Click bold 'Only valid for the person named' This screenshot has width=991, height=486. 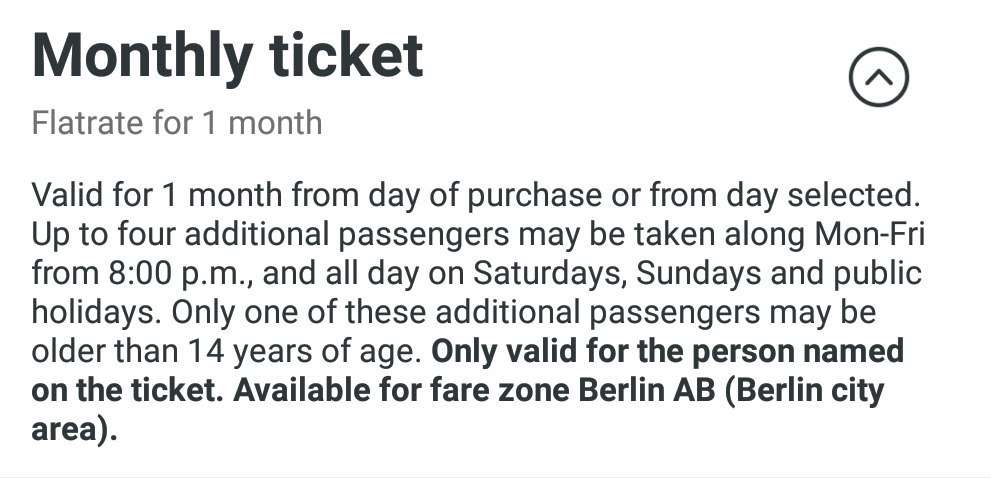tap(667, 351)
